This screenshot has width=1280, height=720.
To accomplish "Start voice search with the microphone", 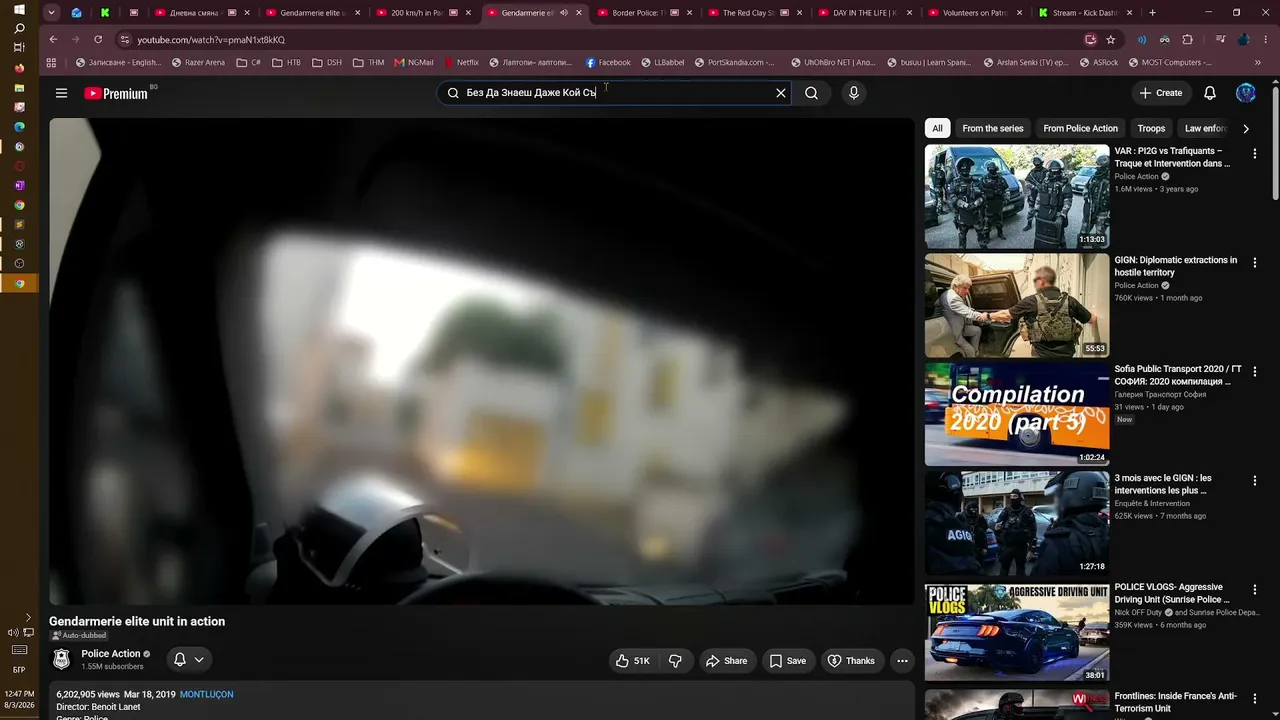I will click(853, 93).
